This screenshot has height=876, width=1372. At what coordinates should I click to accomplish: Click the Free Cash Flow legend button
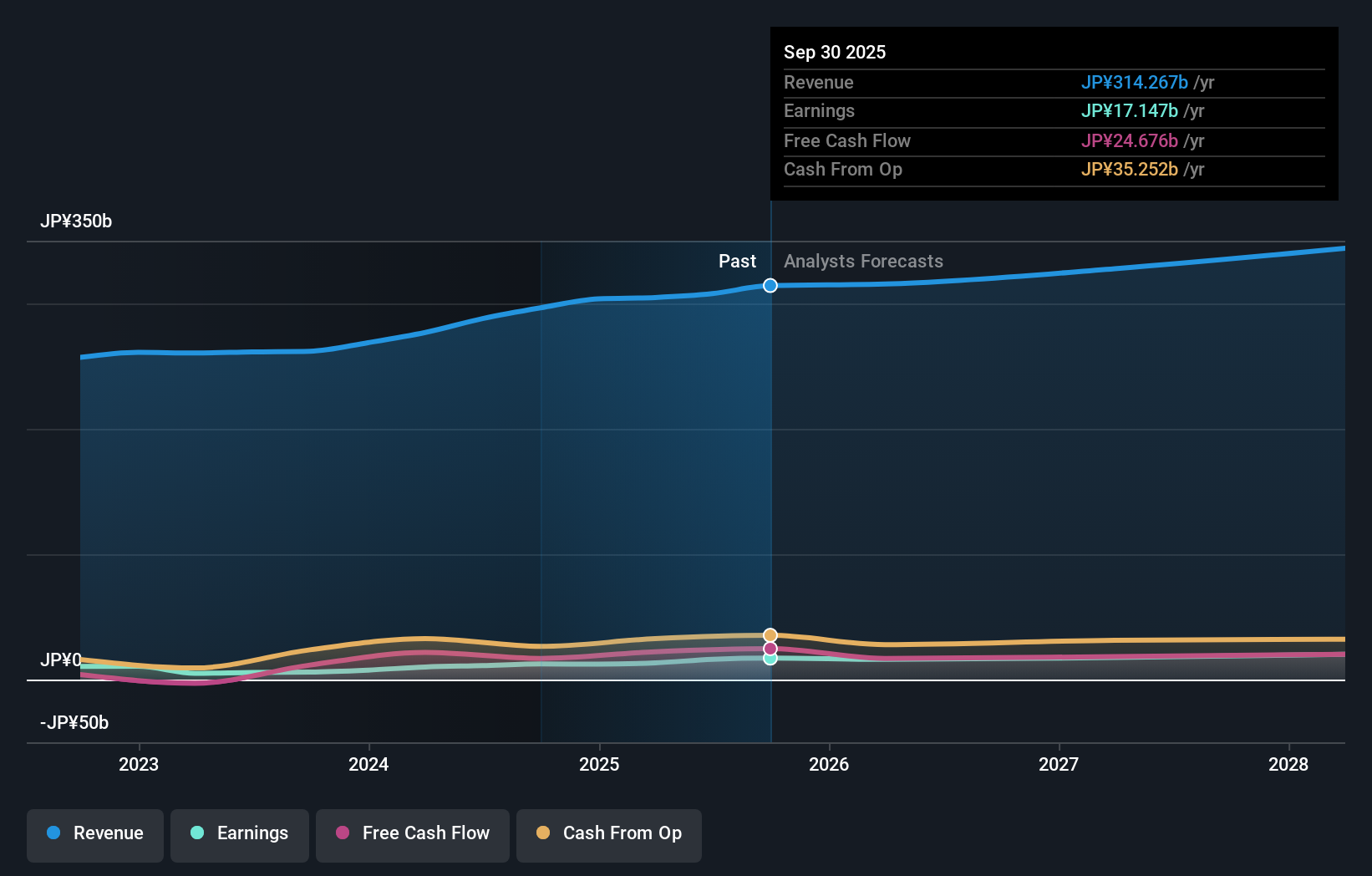pyautogui.click(x=412, y=834)
